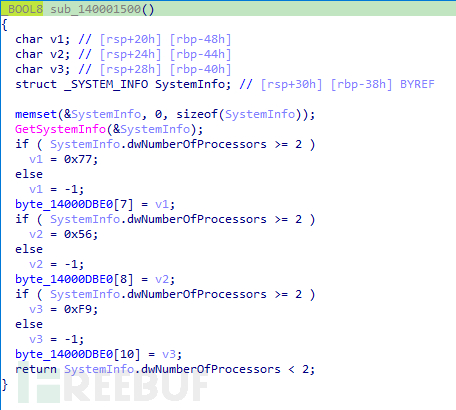Click the v2 variable declaration
This screenshot has height=410, width=456.
click(57, 54)
